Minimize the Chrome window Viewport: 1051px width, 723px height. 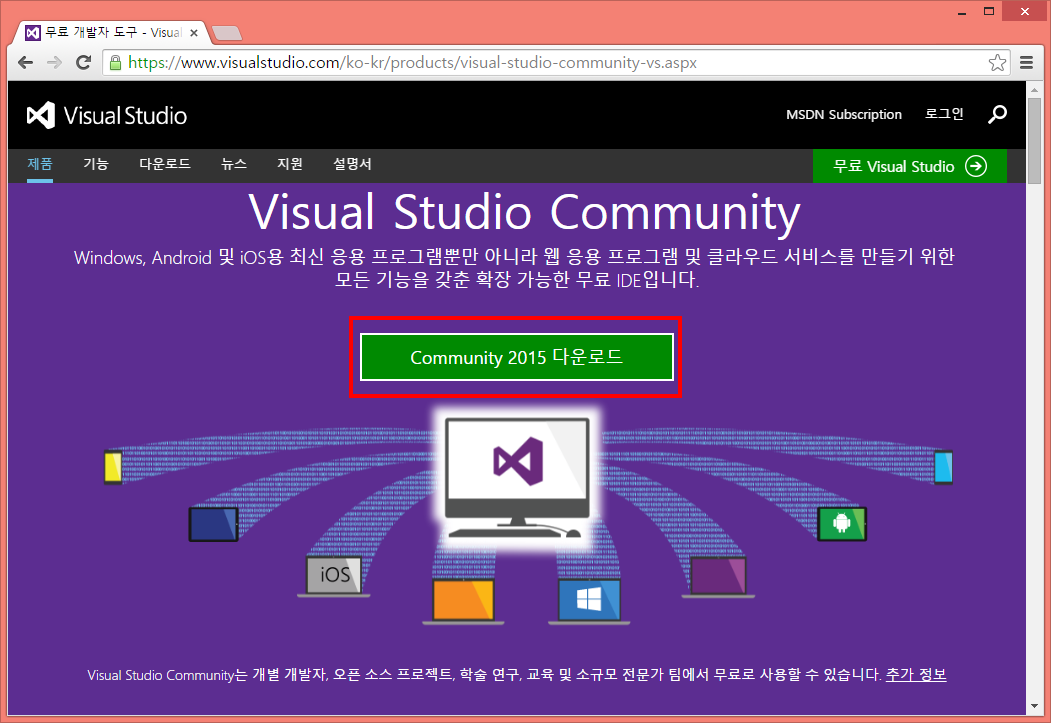click(x=962, y=12)
